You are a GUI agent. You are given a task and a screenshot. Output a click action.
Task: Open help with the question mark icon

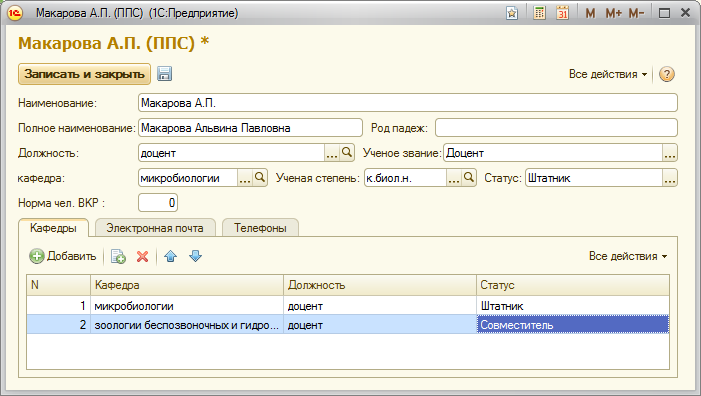tap(667, 74)
